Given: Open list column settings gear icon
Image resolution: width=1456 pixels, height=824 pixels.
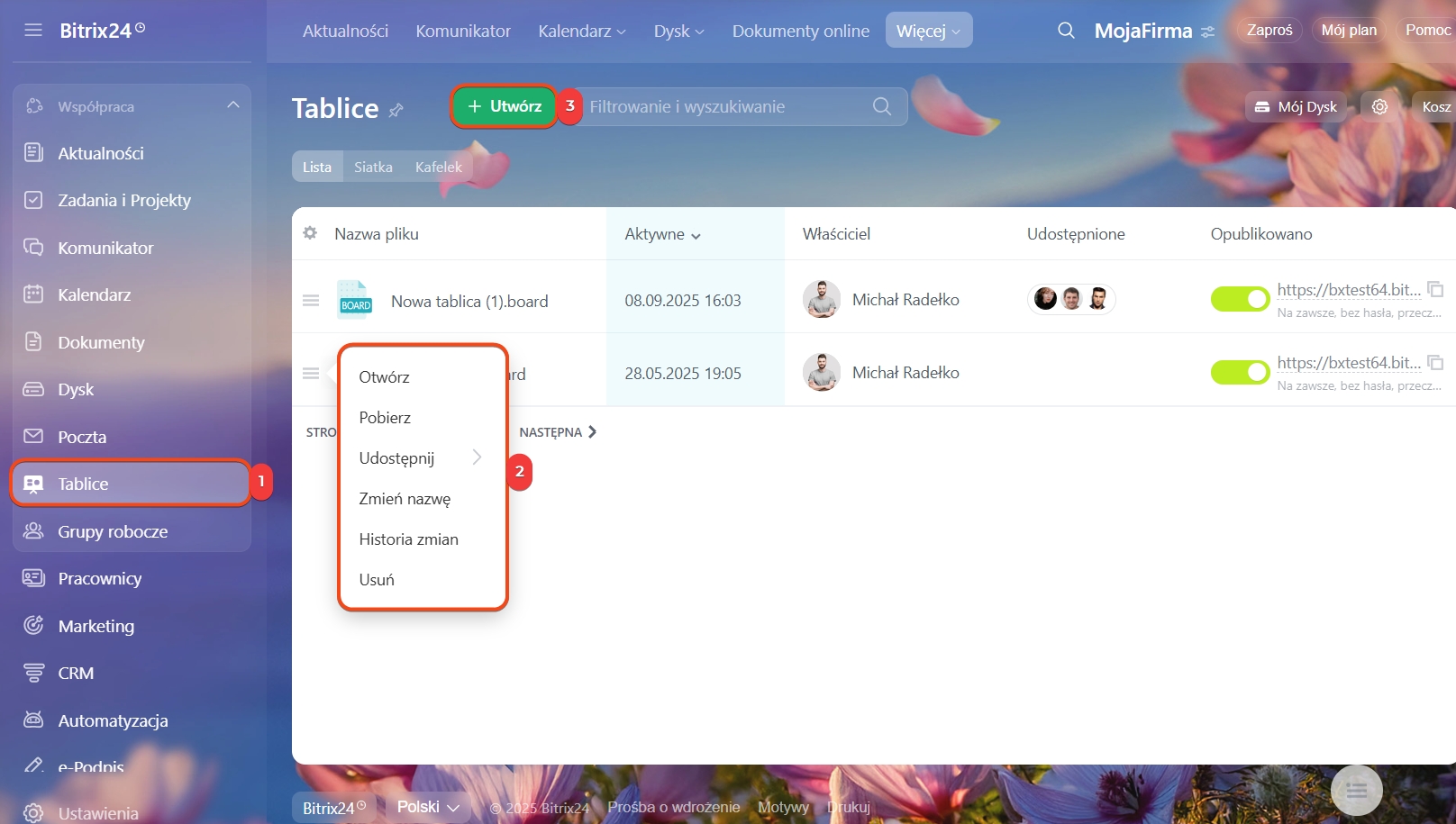Looking at the screenshot, I should (x=310, y=233).
